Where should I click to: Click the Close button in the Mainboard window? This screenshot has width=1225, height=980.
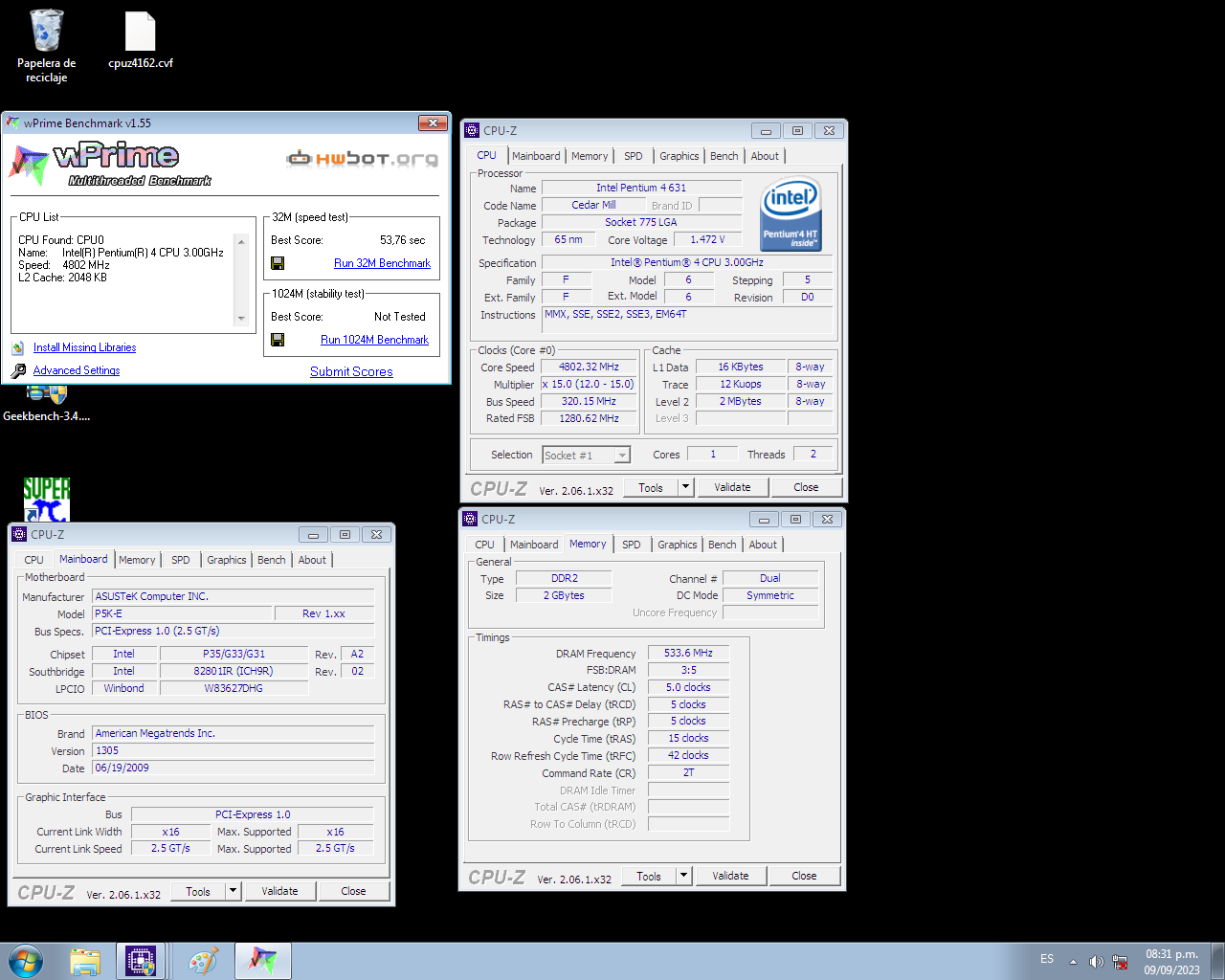tap(353, 891)
